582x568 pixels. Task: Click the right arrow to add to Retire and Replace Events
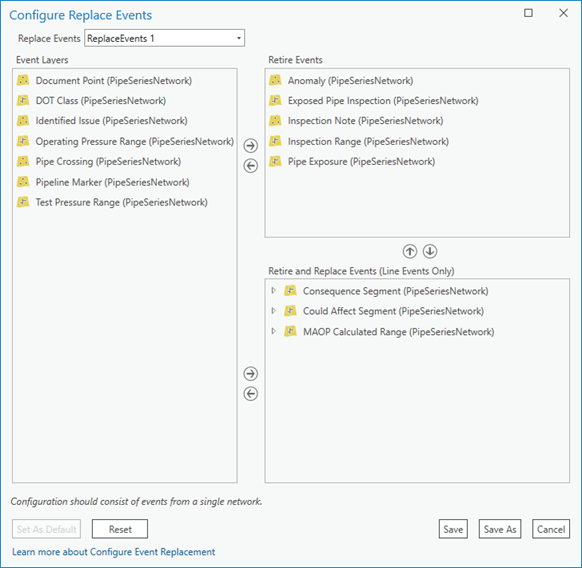coord(251,373)
